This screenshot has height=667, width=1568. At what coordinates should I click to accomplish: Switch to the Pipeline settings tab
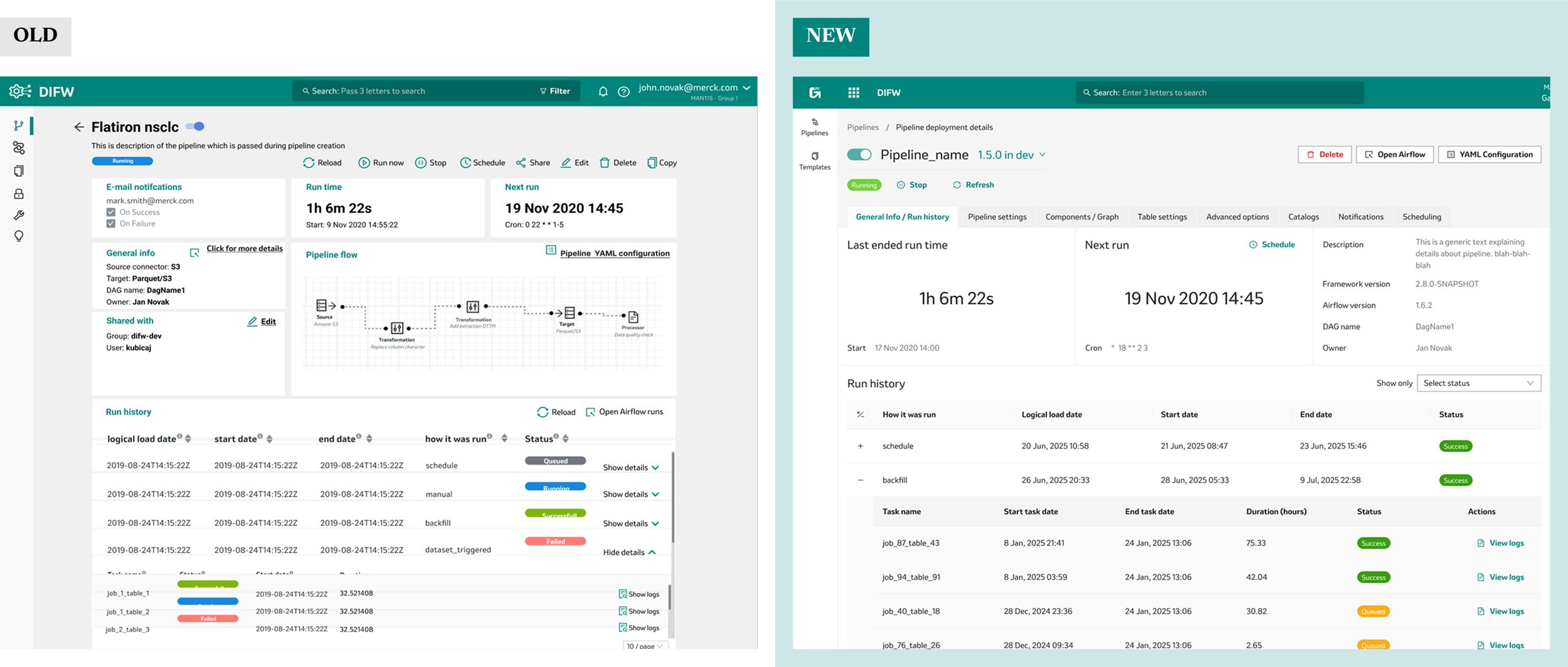click(997, 217)
